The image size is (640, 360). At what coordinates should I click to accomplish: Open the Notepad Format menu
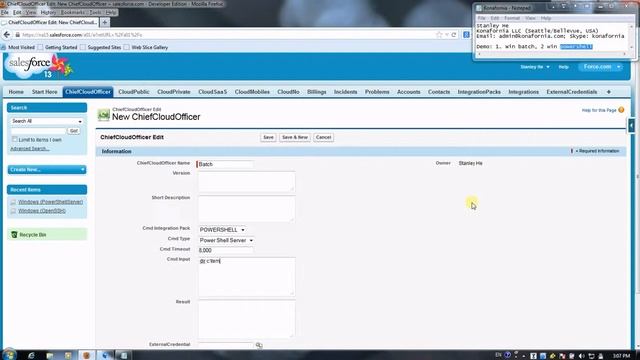coord(512,18)
